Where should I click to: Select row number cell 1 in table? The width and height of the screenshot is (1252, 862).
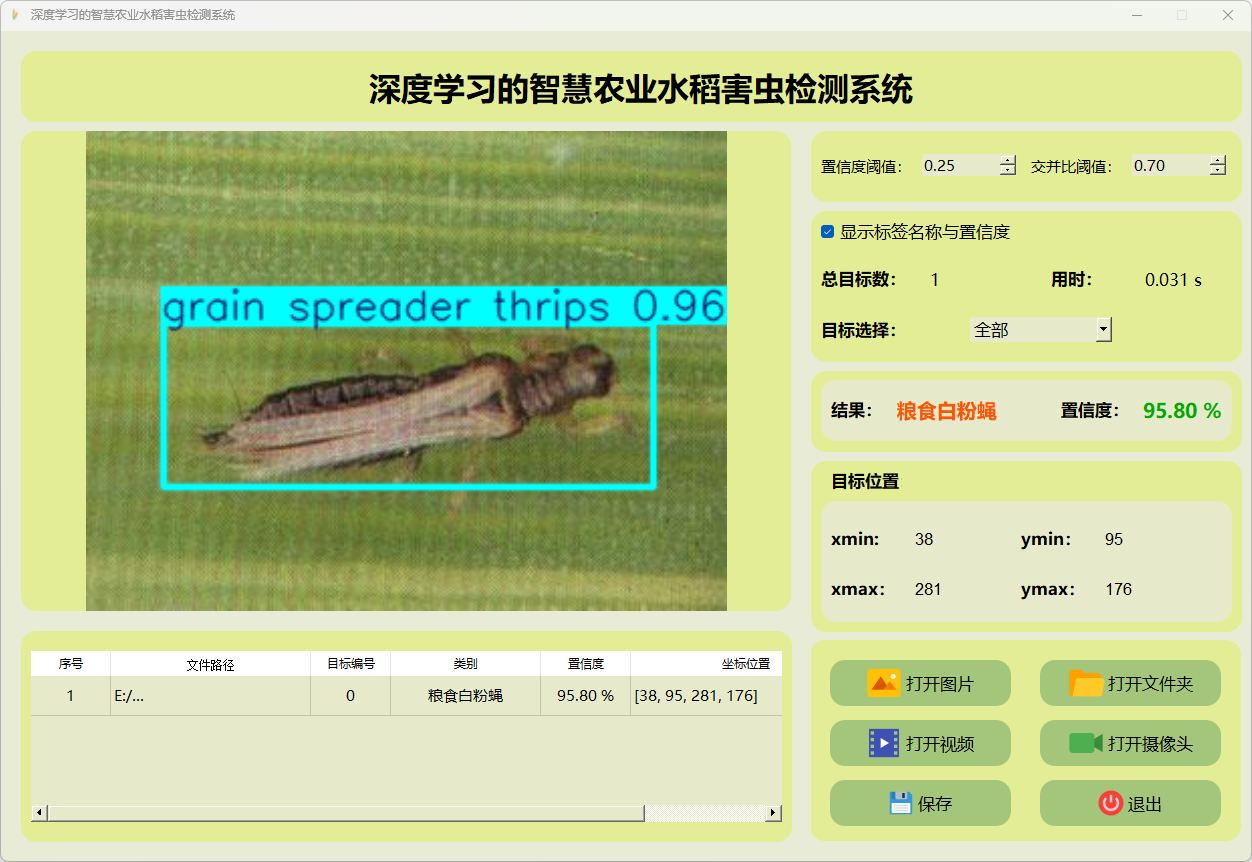coord(70,696)
